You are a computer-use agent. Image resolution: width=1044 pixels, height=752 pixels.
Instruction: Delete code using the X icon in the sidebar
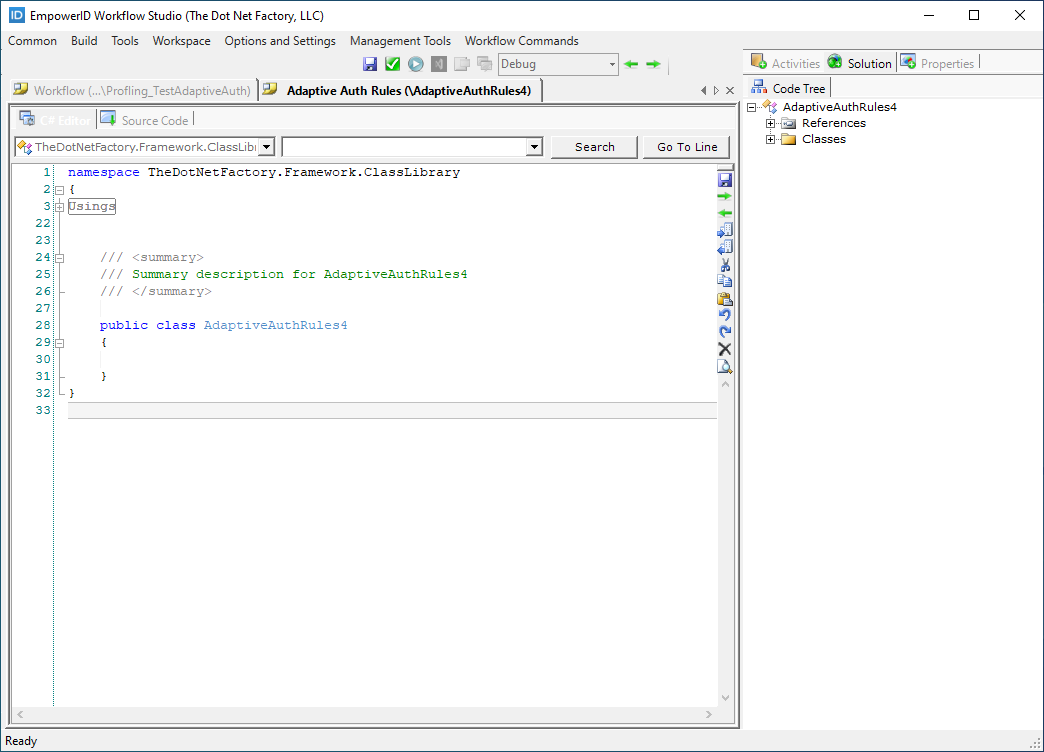(x=725, y=349)
